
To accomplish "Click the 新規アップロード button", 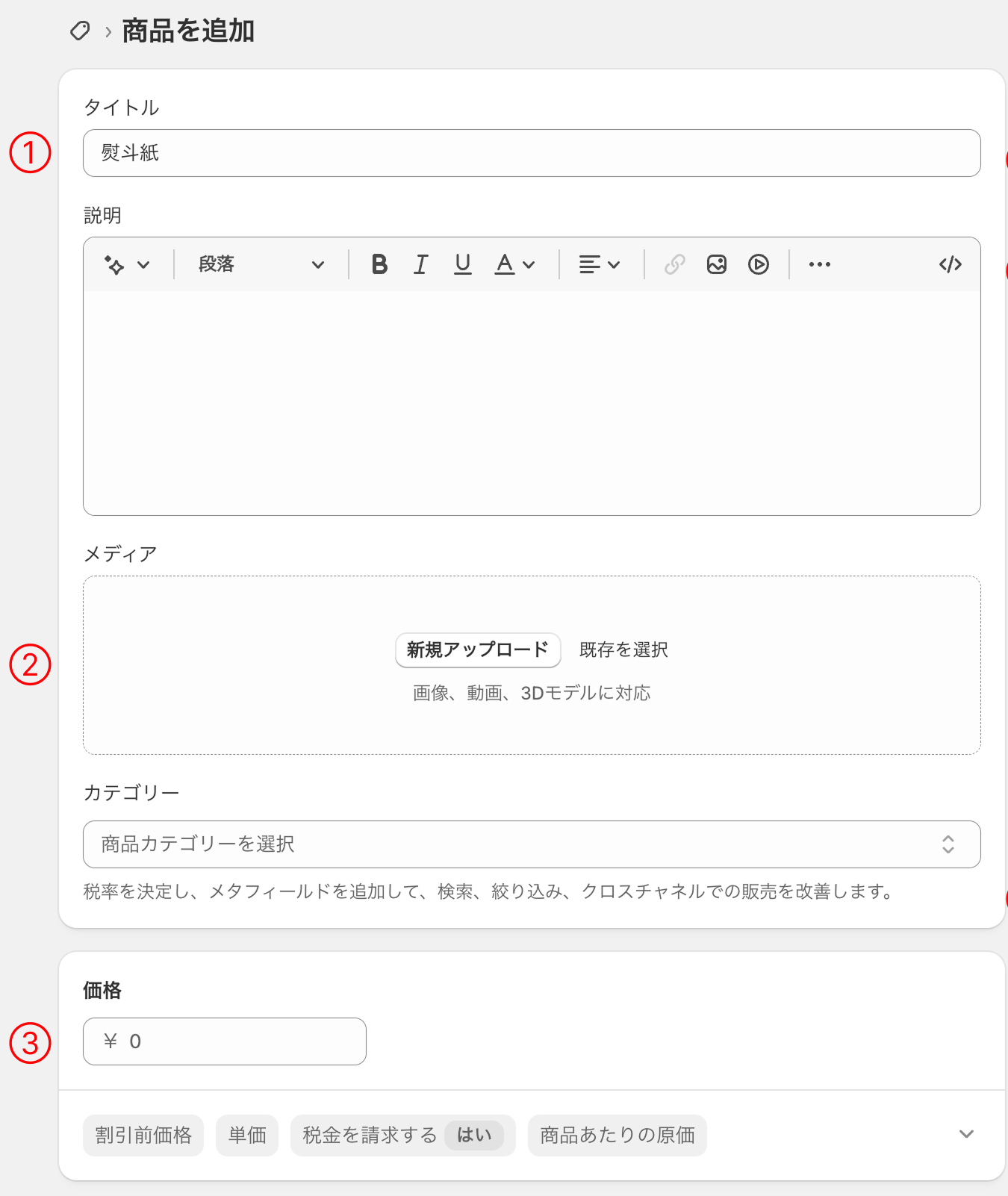I will (x=478, y=650).
